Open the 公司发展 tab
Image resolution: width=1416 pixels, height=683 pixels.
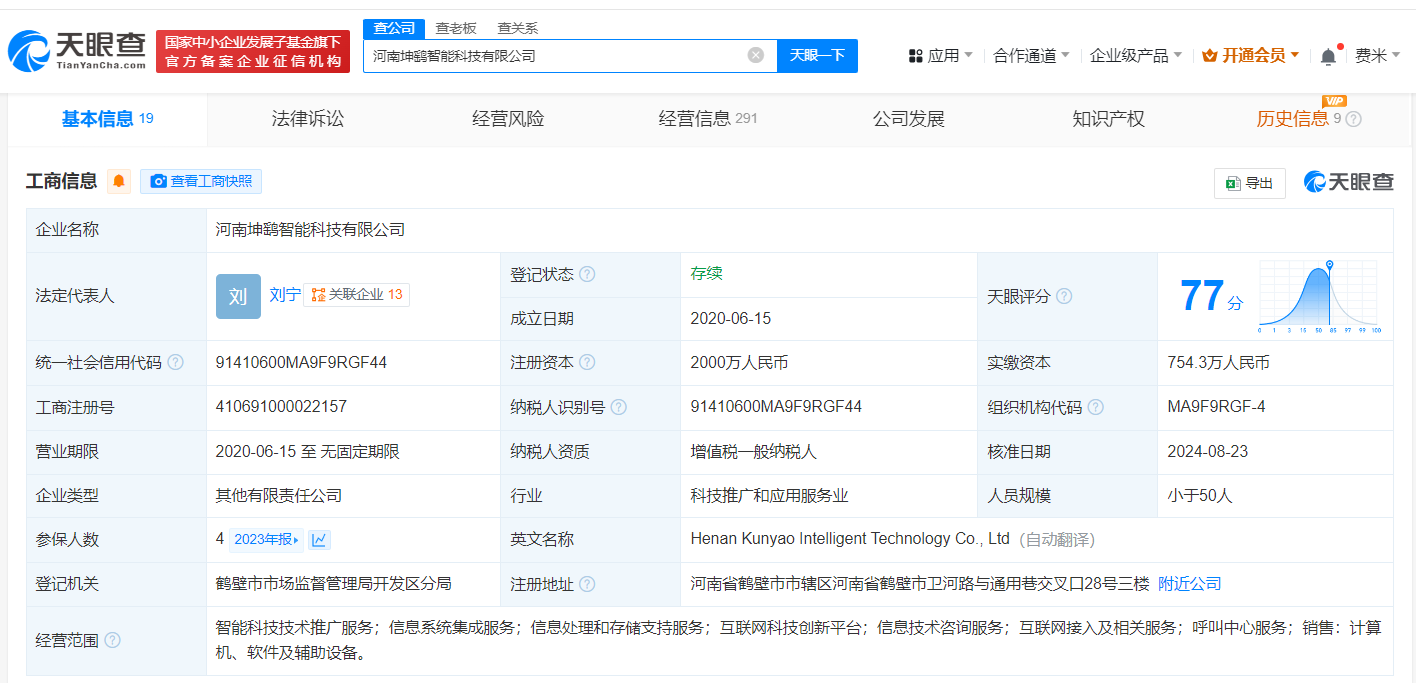[x=908, y=119]
